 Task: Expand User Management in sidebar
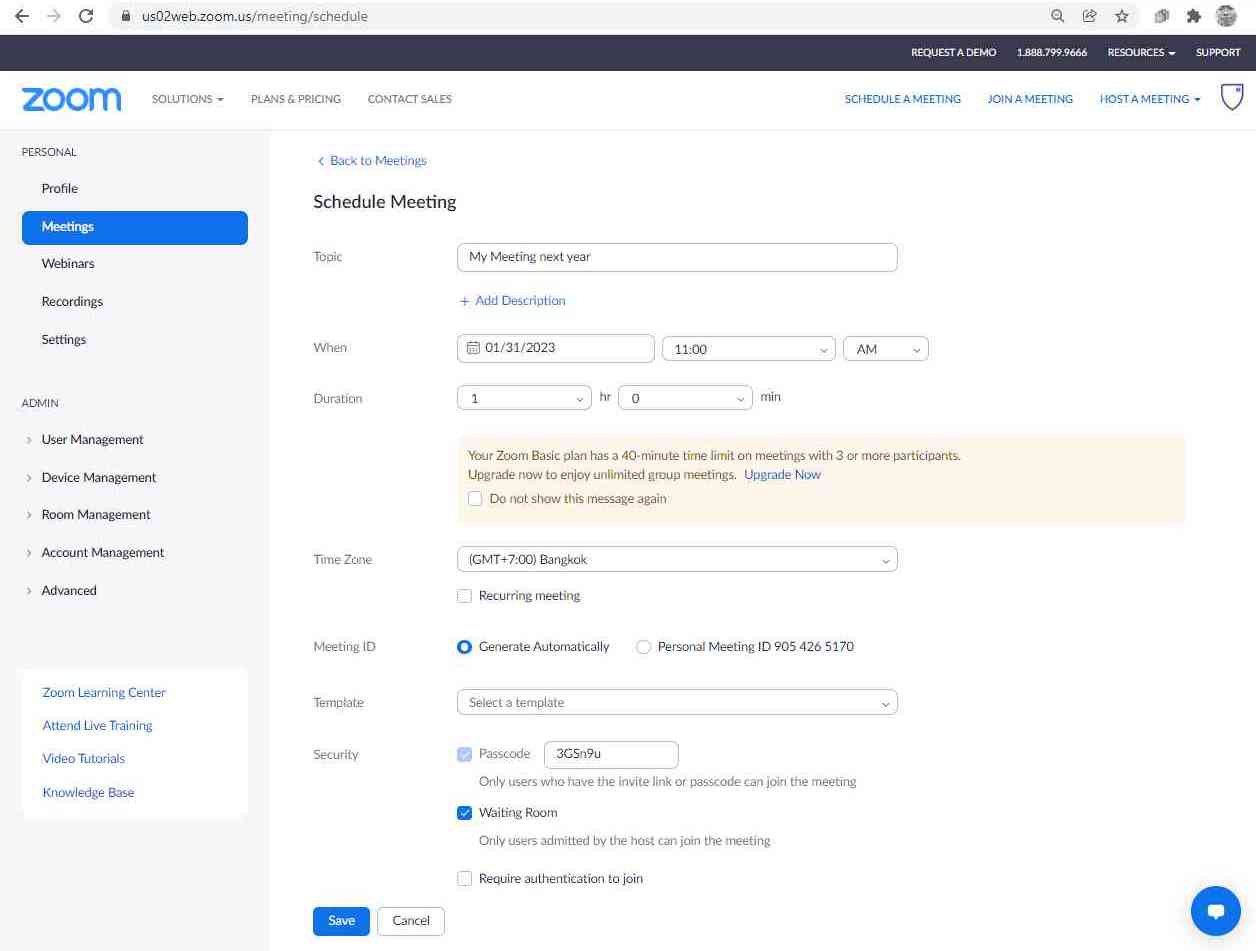pyautogui.click(x=92, y=440)
